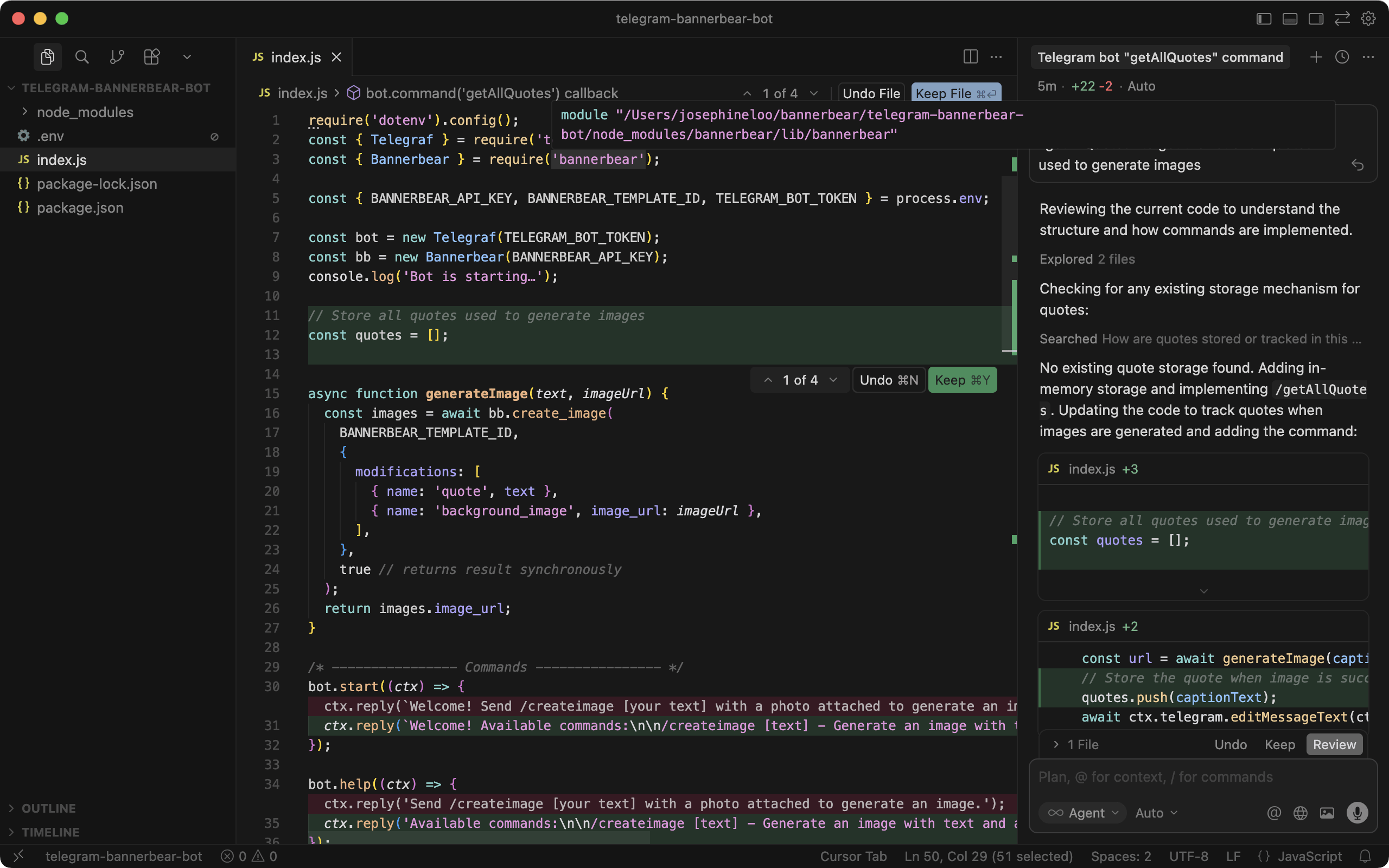The height and width of the screenshot is (868, 1389).
Task: Toggle the bottom panel visibility
Action: 1289,18
